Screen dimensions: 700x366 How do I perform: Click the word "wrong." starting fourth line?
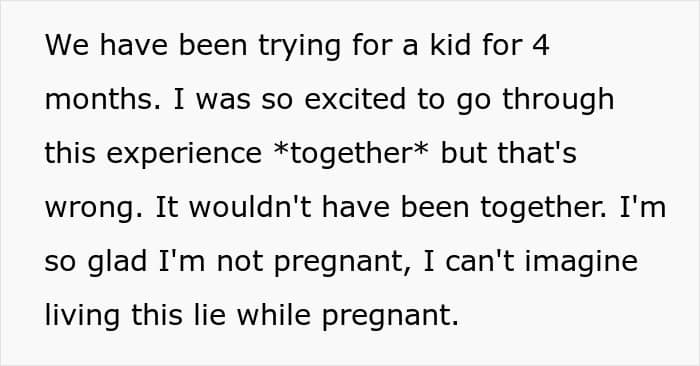coord(94,209)
